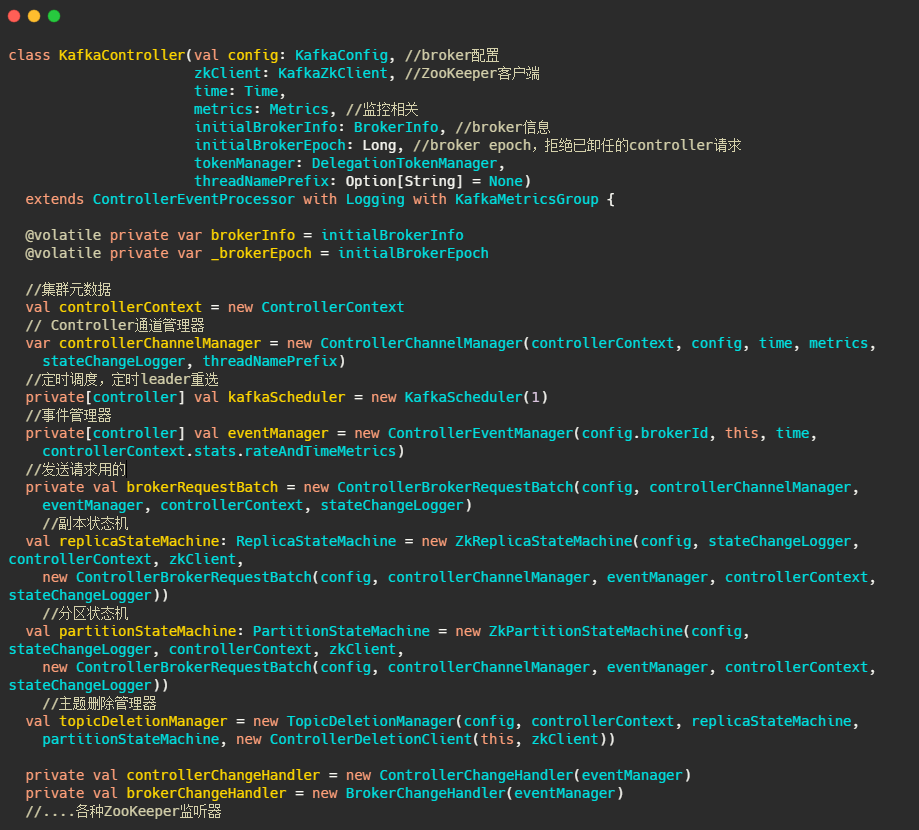The width and height of the screenshot is (919, 830).
Task: Click the eventManager val declaration name
Action: 278,433
